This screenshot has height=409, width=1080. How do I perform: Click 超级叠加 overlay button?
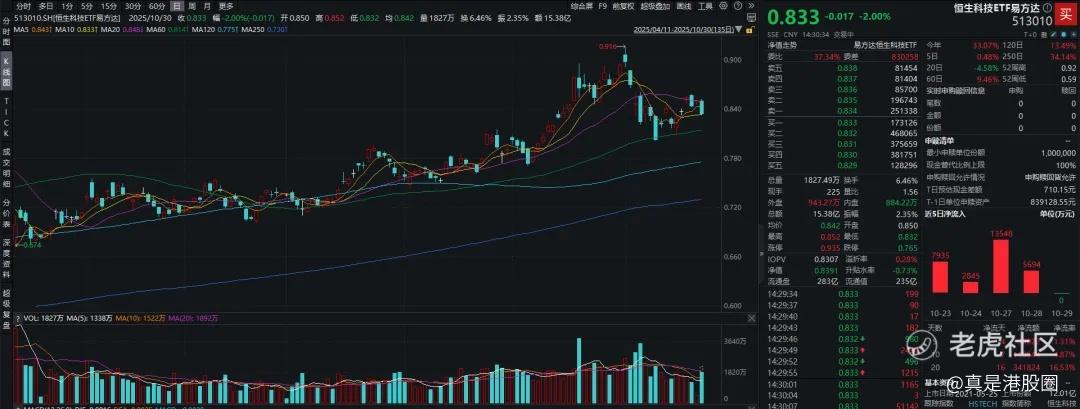pos(655,6)
